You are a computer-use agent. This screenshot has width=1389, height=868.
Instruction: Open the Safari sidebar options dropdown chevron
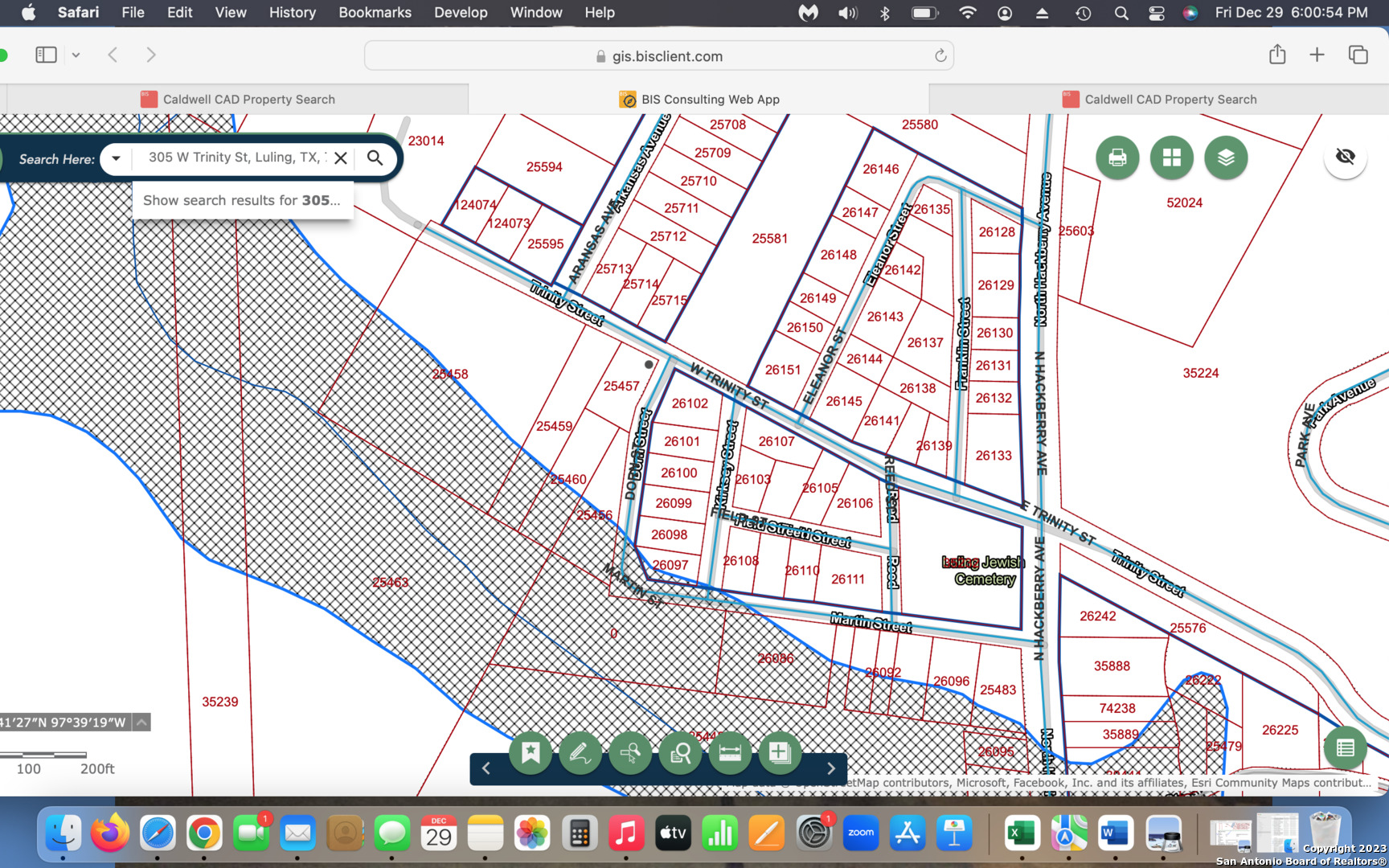[76, 55]
